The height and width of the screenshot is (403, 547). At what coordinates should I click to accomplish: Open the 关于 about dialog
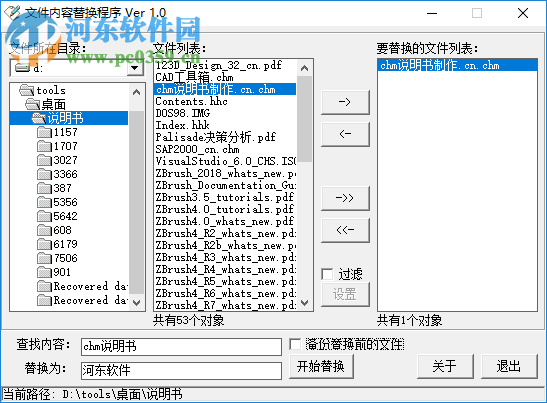(445, 366)
